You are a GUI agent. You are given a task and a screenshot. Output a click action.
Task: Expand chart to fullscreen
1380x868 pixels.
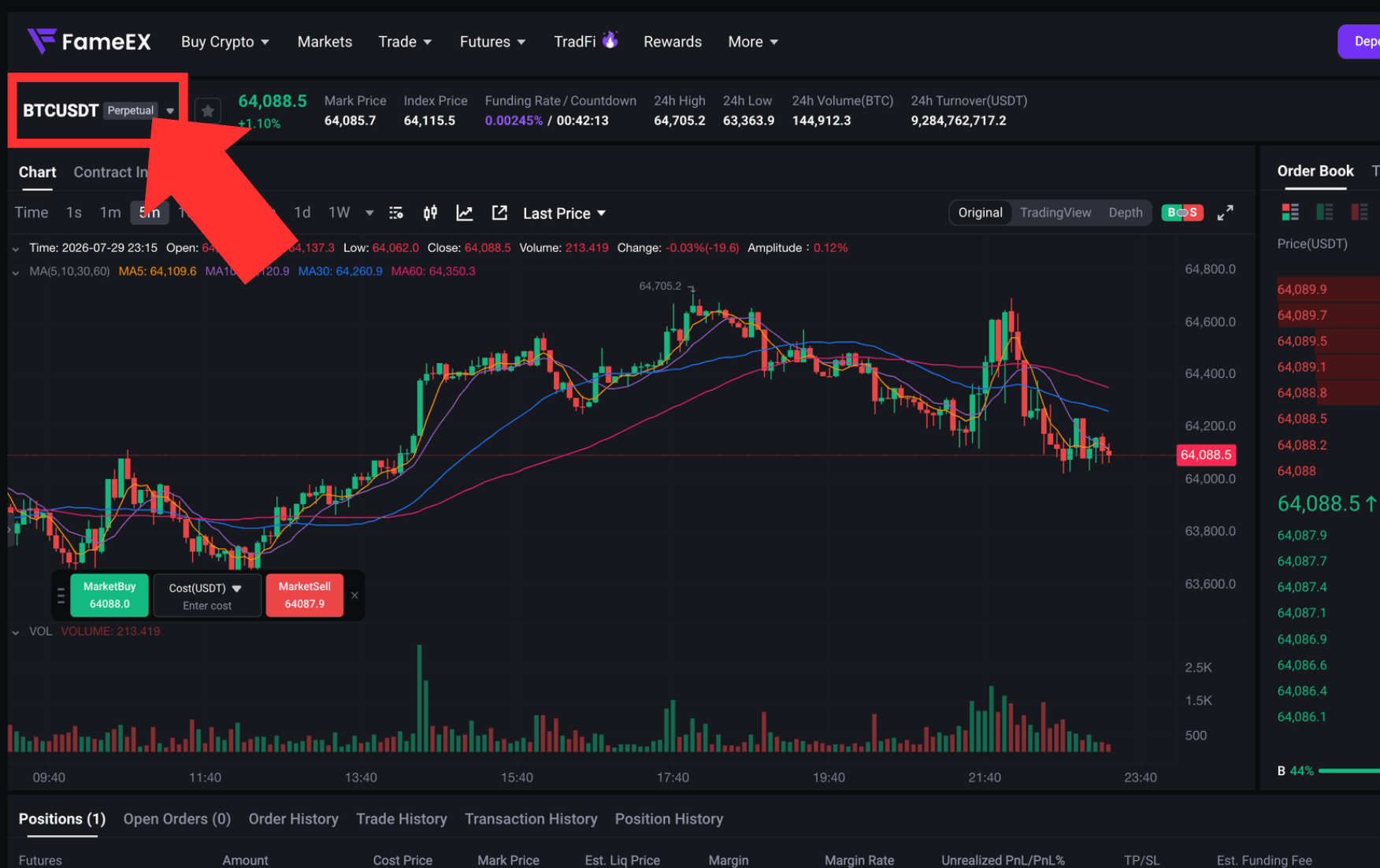(1225, 213)
